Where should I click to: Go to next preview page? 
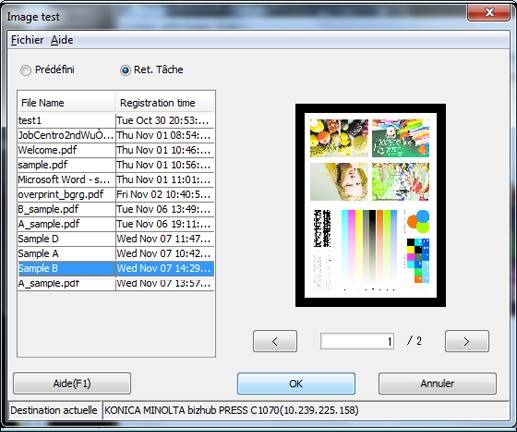[467, 341]
